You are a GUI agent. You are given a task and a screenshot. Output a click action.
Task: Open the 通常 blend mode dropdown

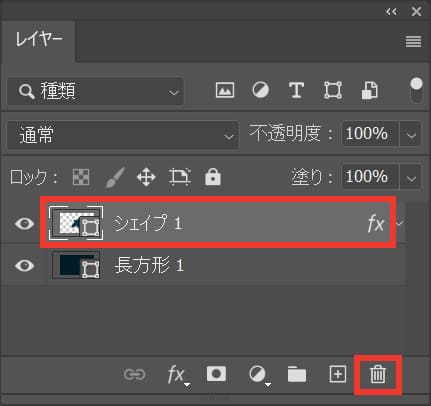(x=122, y=135)
